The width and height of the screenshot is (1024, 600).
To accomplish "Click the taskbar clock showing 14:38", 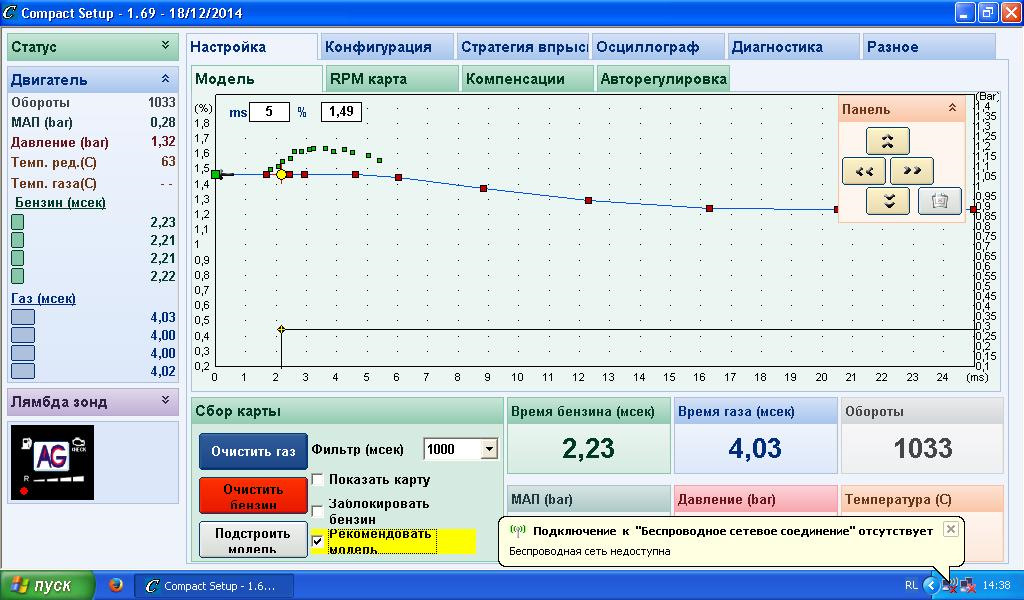I will (997, 586).
